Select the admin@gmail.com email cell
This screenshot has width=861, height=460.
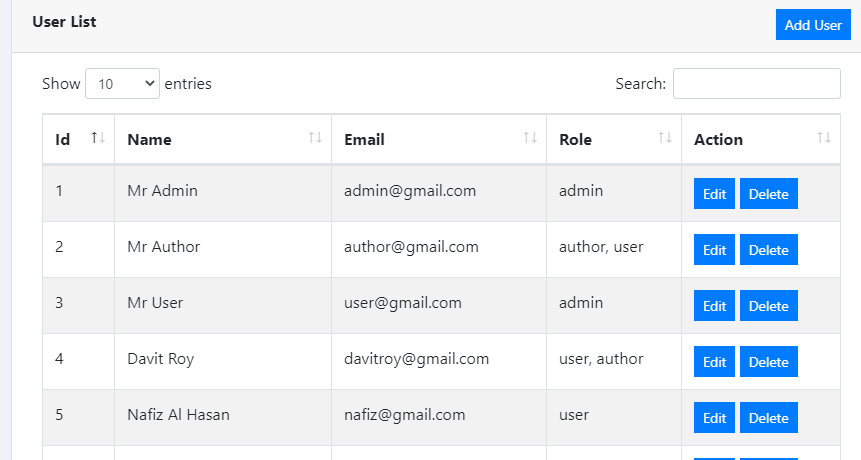410,191
